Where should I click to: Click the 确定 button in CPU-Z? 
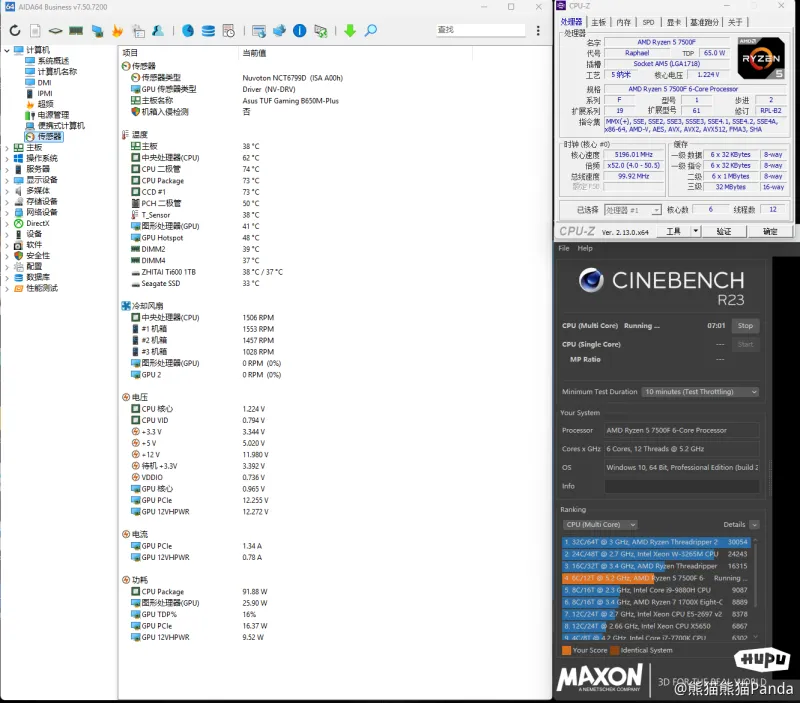tap(770, 232)
